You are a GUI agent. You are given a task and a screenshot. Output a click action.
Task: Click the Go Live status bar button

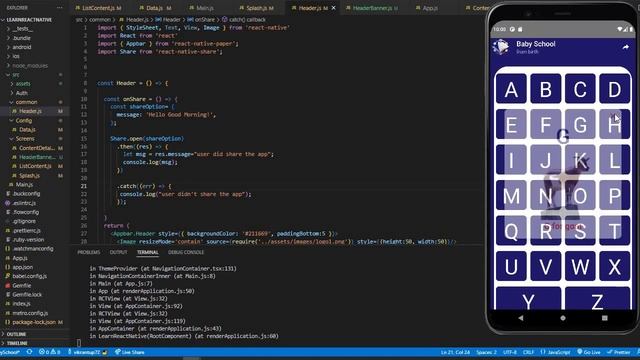click(x=589, y=352)
